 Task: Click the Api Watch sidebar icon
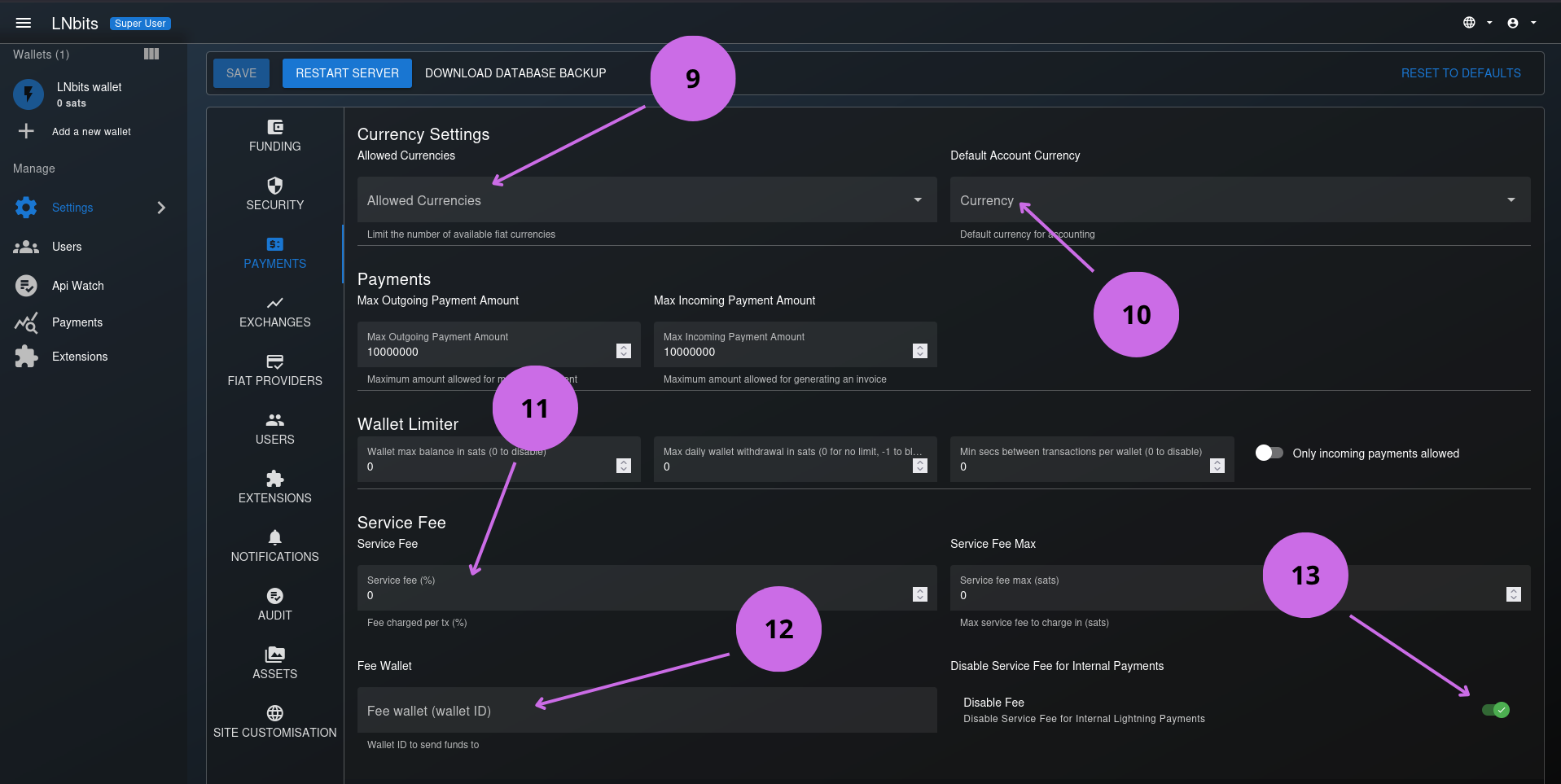click(x=26, y=286)
